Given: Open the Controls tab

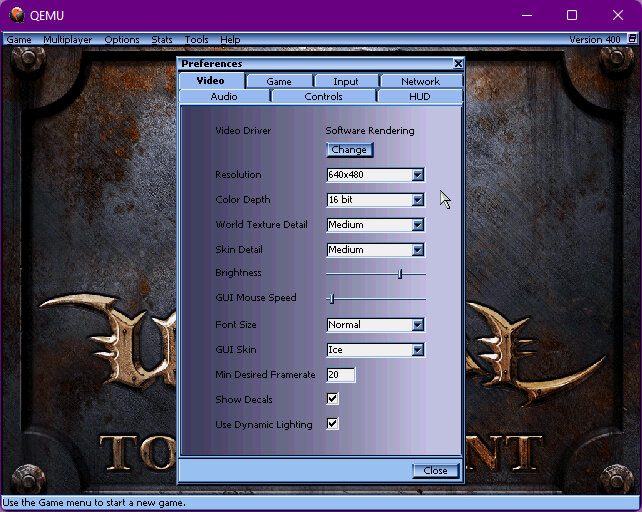Looking at the screenshot, I should point(323,97).
